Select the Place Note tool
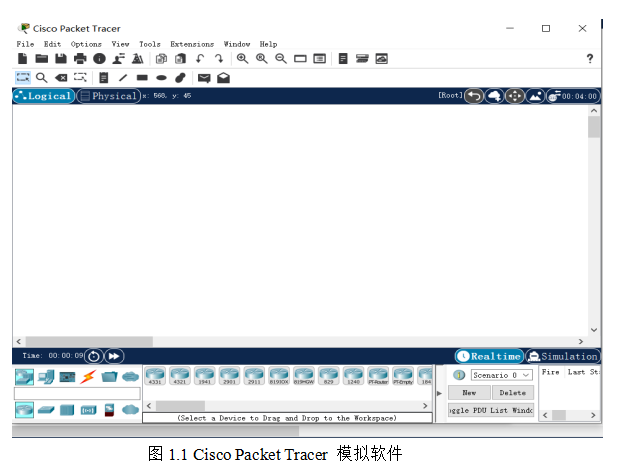Image resolution: width=617 pixels, height=472 pixels. (x=103, y=78)
